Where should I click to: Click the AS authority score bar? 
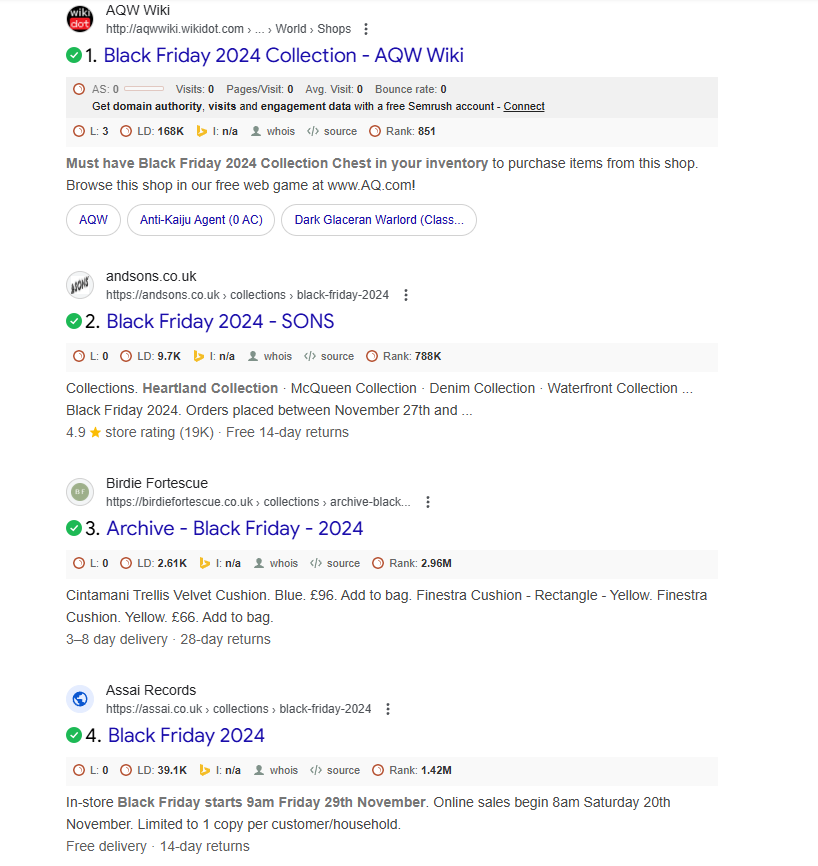144,89
